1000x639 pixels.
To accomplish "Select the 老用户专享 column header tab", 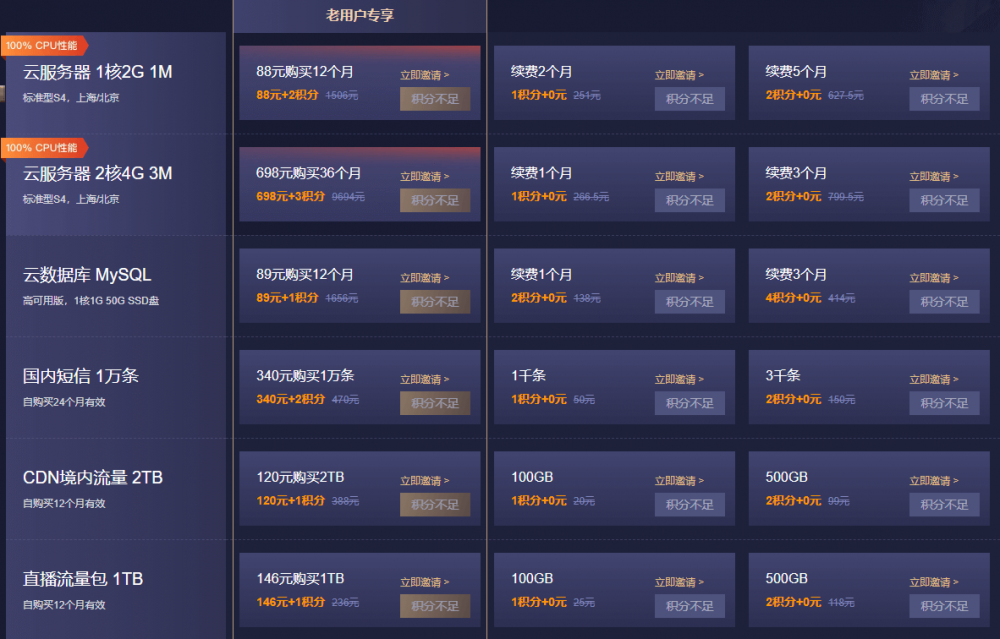I will 360,15.
